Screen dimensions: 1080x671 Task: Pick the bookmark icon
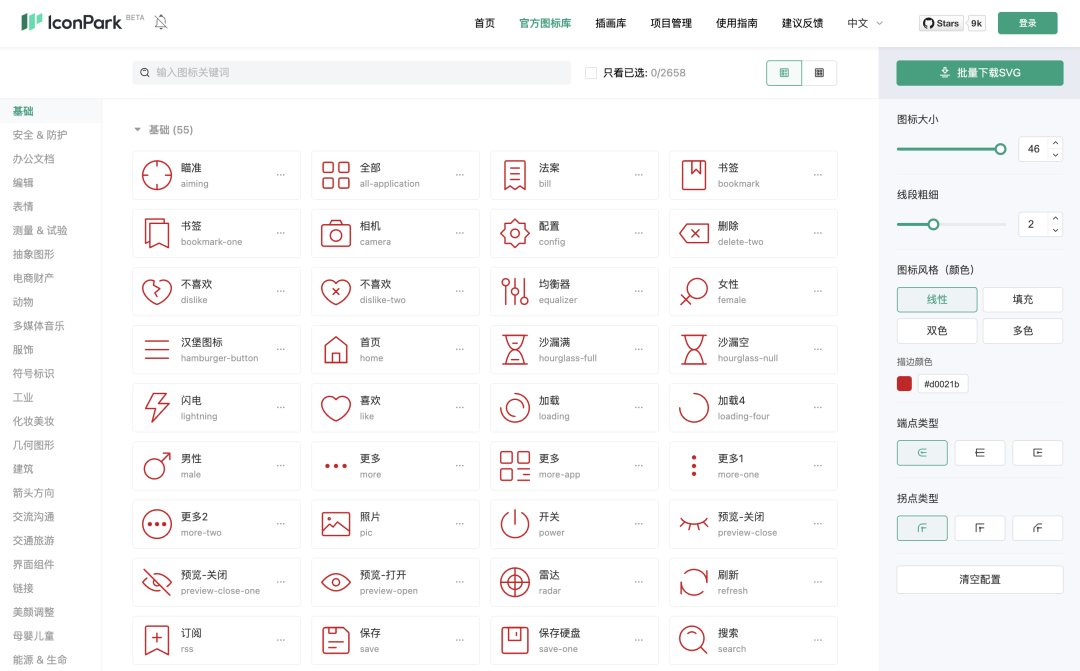tap(694, 175)
